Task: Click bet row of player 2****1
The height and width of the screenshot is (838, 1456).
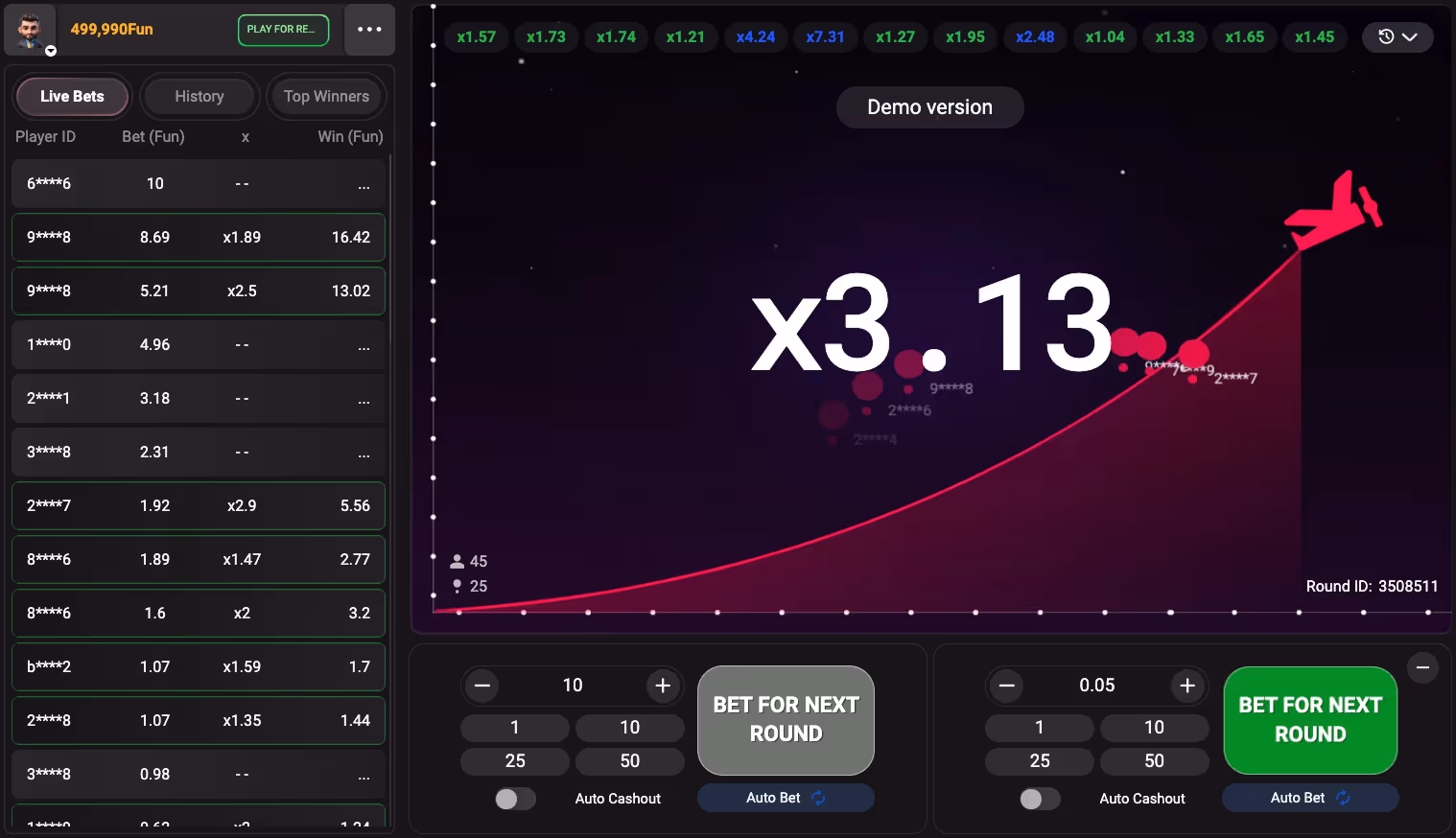Action: [x=199, y=399]
